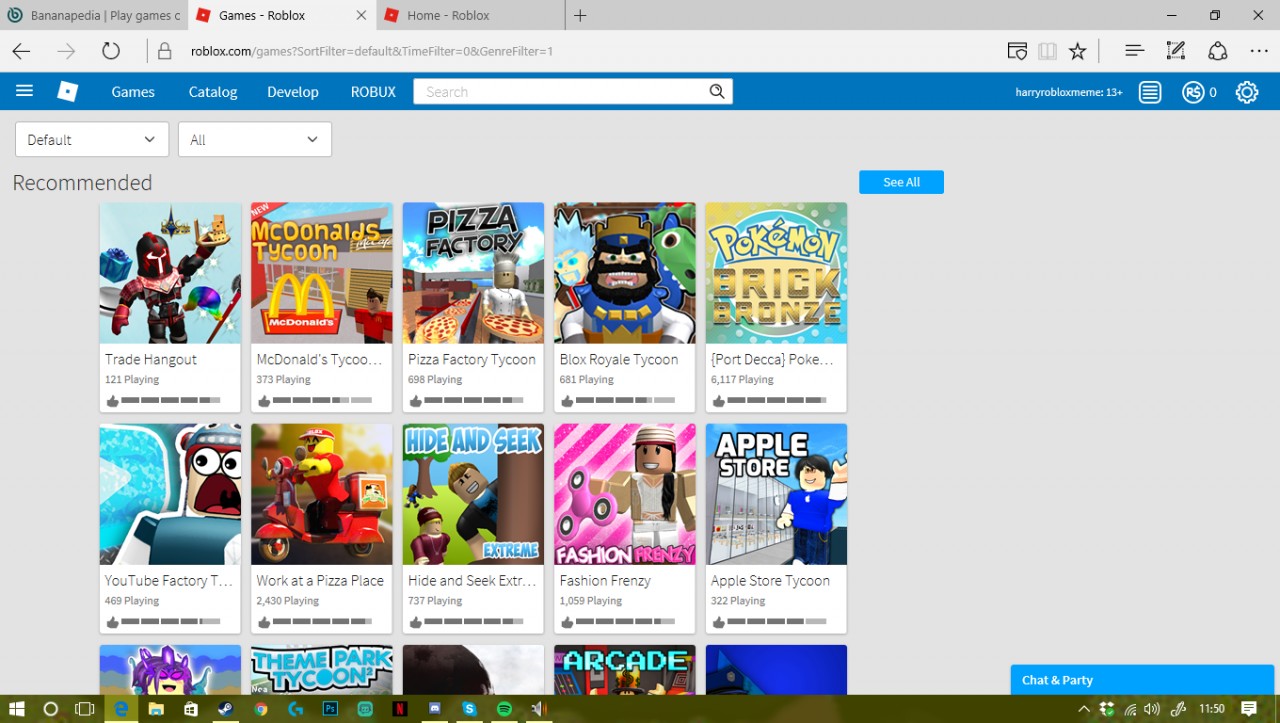This screenshot has height=723, width=1280.
Task: Open Hide and Seek Extreme thumbnail
Action: (473, 494)
